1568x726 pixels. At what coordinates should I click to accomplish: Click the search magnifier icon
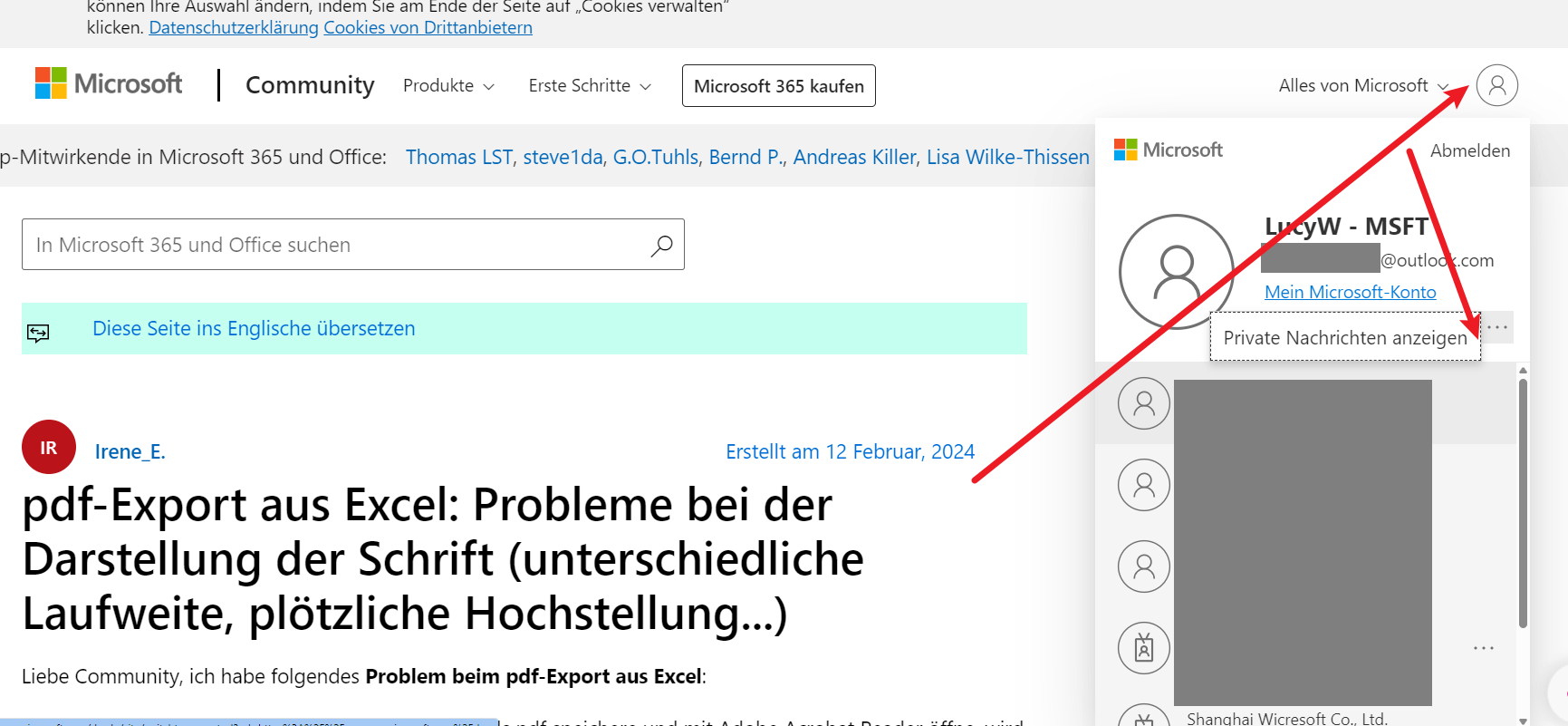661,245
